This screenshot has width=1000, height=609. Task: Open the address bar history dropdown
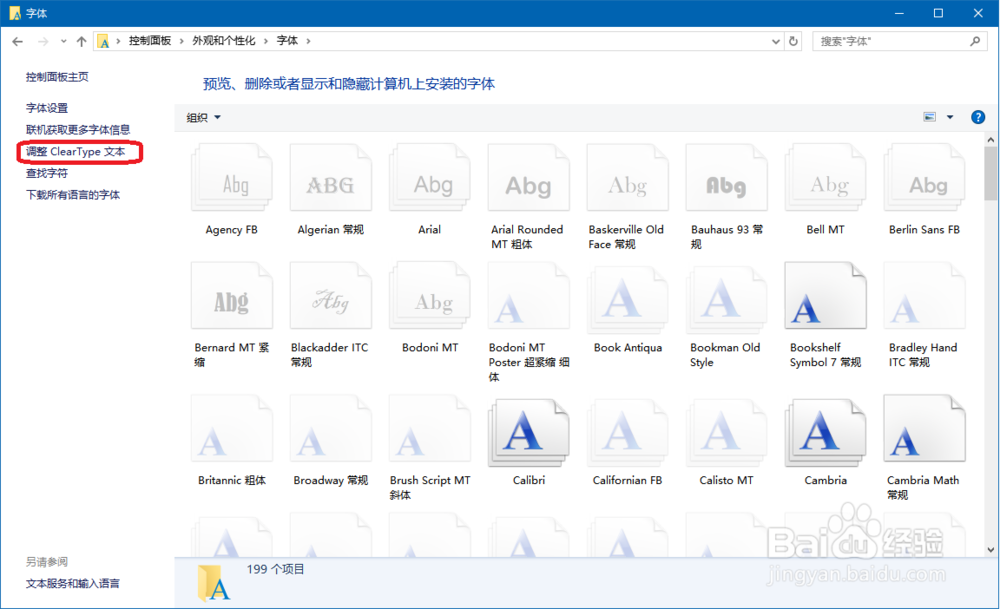click(776, 41)
